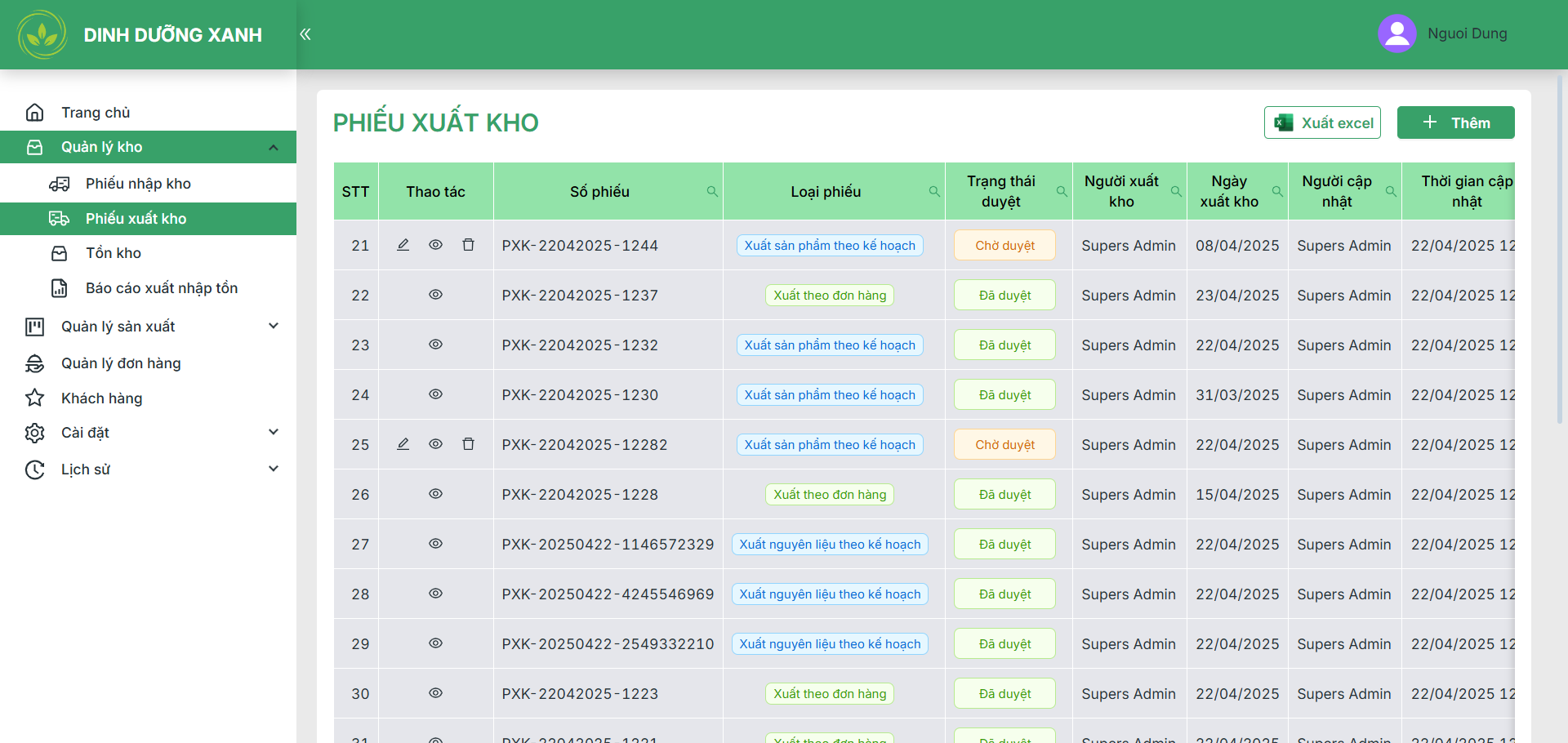The image size is (1568, 743).
Task: Collapse the sidebar with double-chevron icon
Action: coord(305,34)
